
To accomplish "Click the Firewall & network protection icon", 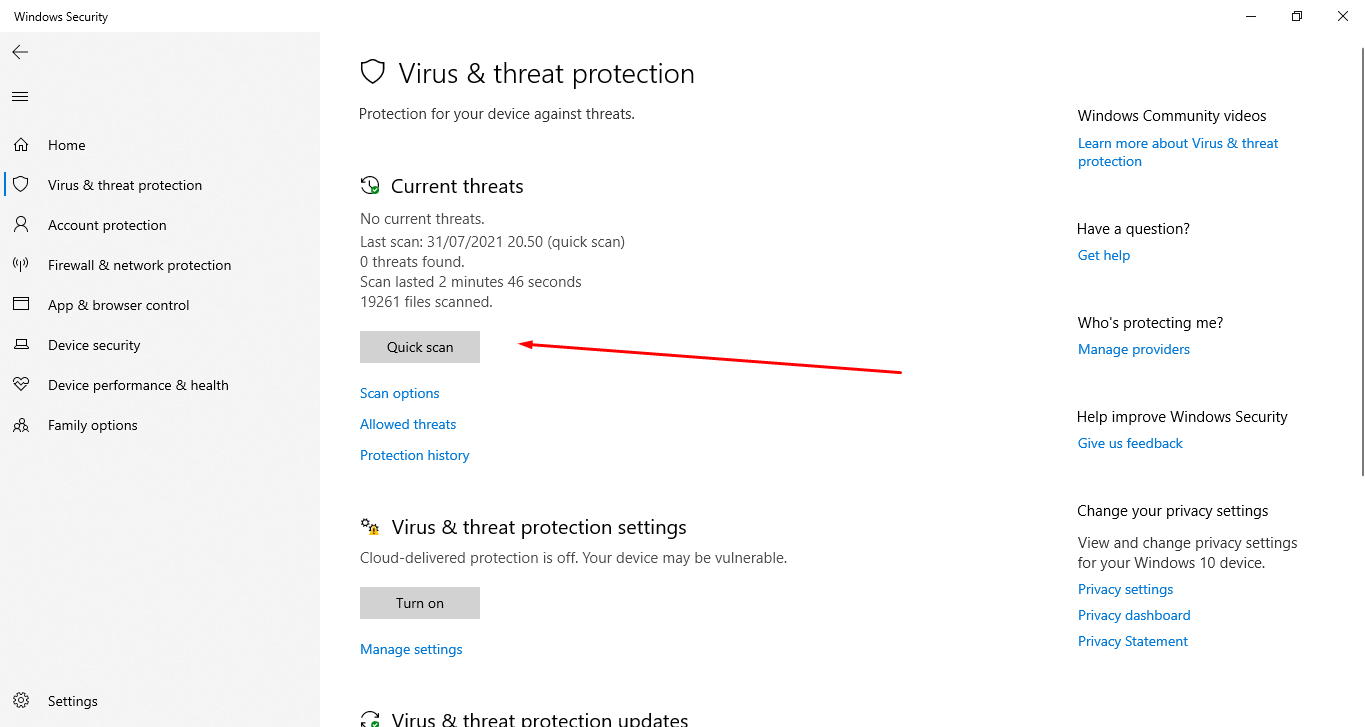I will (21, 265).
